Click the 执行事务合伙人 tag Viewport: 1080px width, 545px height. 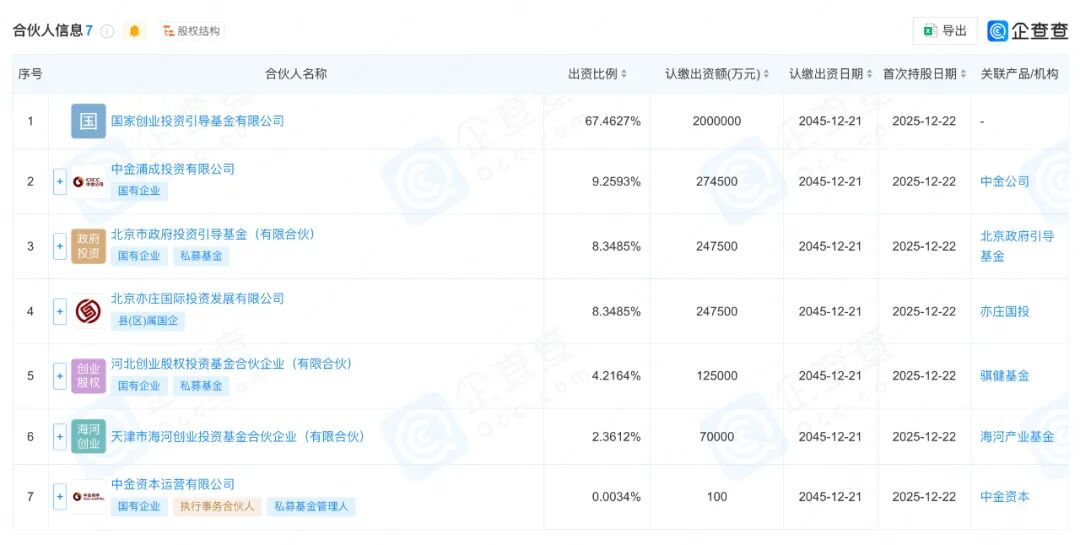coord(217,507)
